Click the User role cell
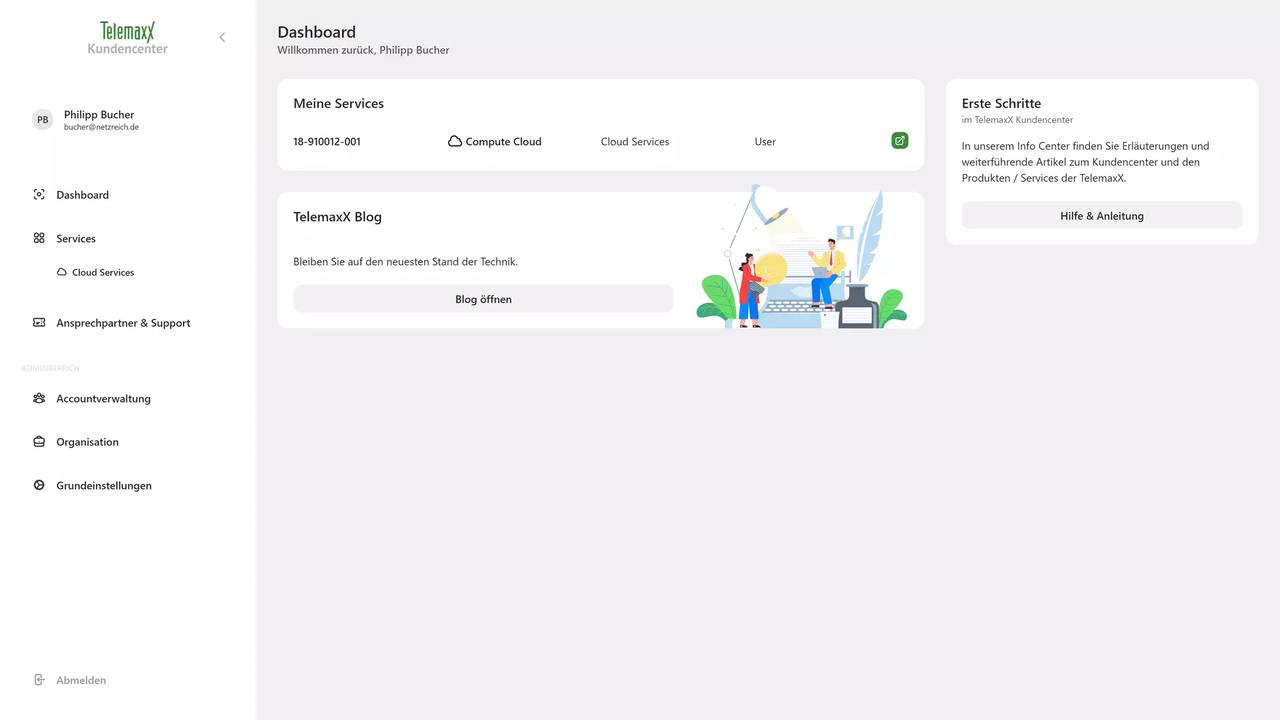The width and height of the screenshot is (1280, 720). [x=765, y=142]
